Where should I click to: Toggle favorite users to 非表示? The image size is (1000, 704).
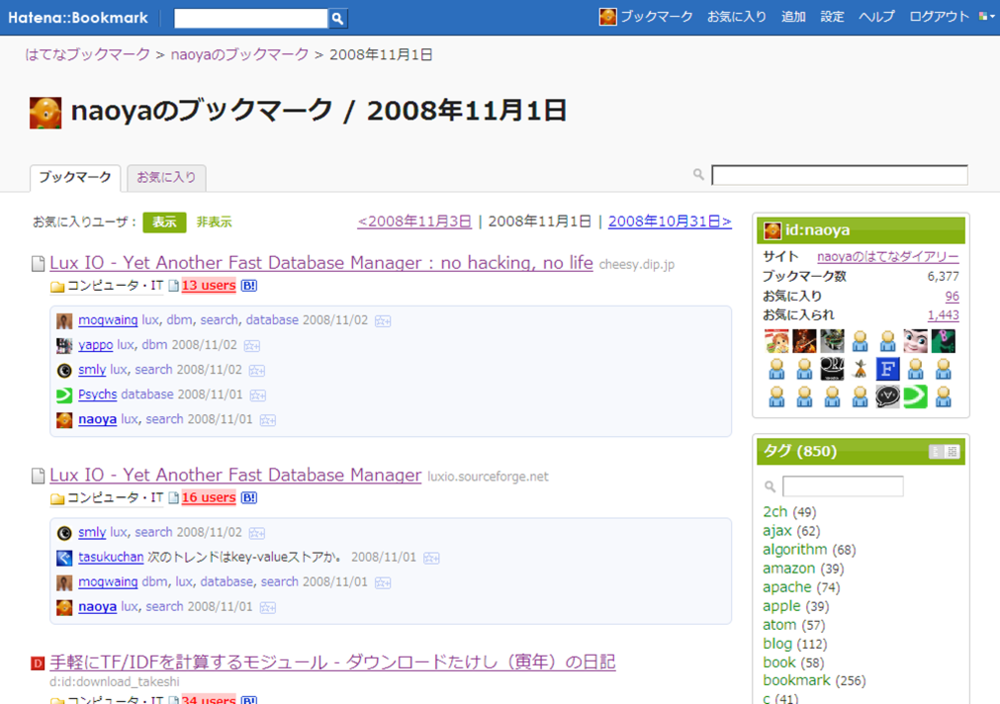click(214, 222)
